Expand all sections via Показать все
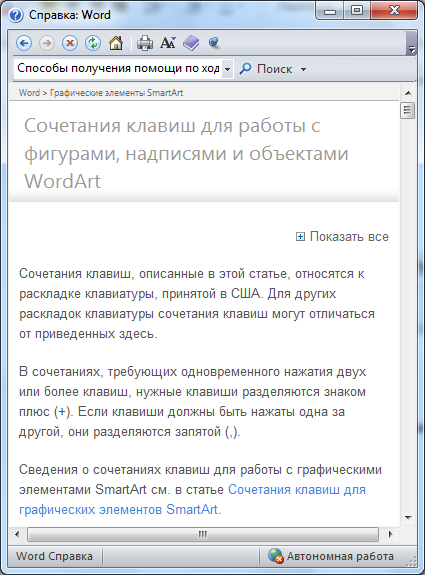Screen dimensions: 425x575 tap(349, 237)
